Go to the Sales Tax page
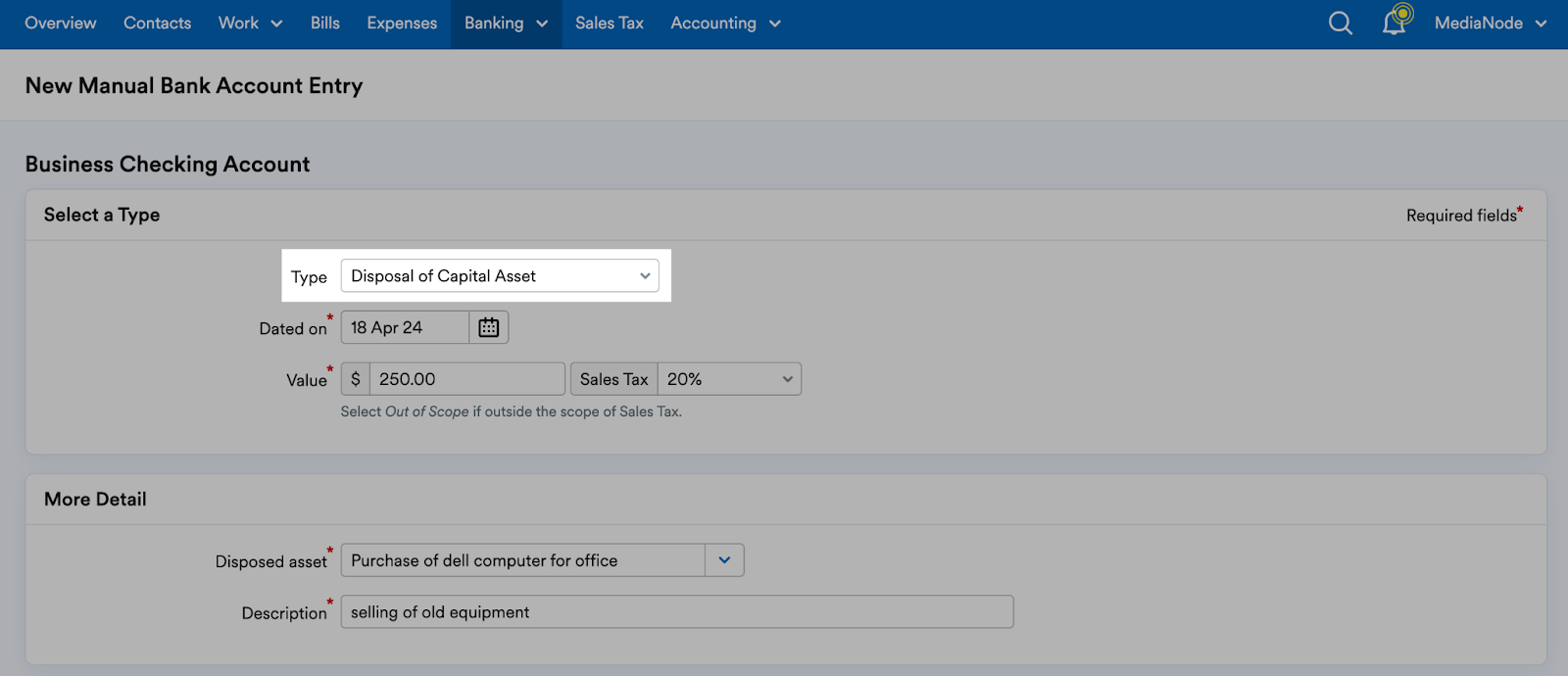The image size is (1568, 676). pyautogui.click(x=610, y=23)
